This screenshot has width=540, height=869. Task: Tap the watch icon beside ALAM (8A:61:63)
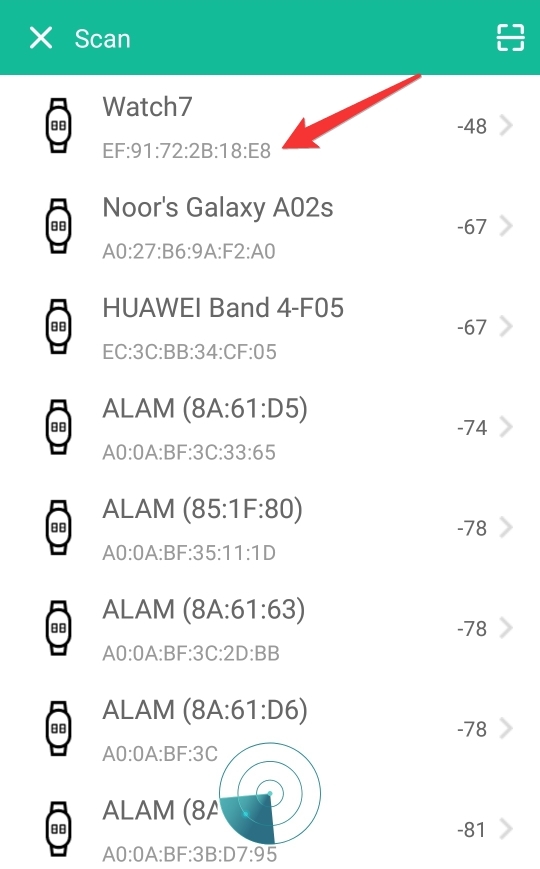tap(58, 628)
